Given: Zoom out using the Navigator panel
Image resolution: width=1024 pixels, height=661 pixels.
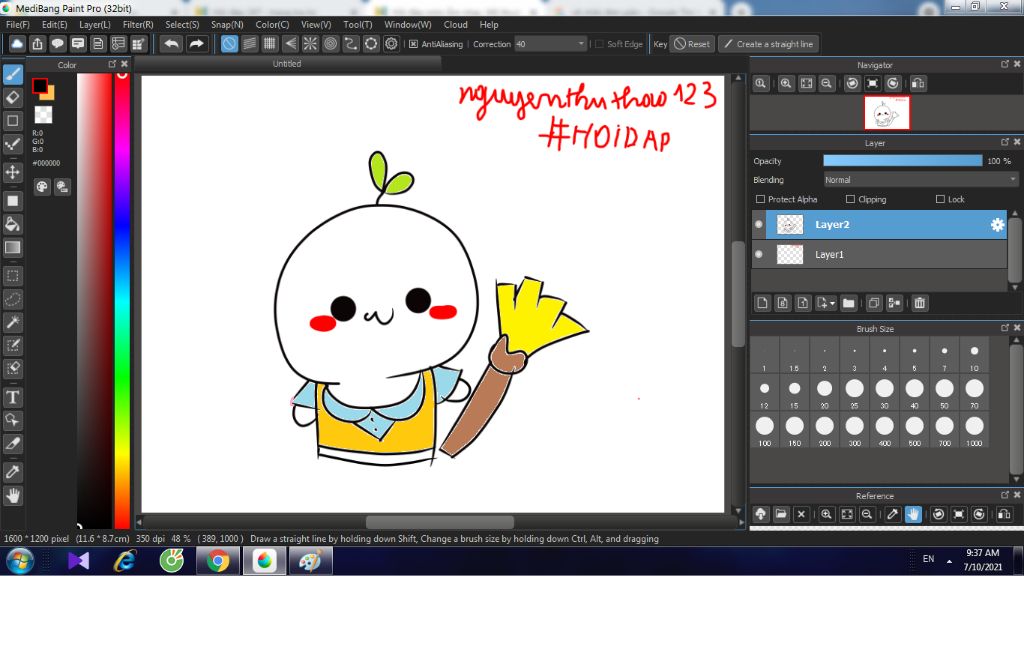Looking at the screenshot, I should [x=827, y=84].
